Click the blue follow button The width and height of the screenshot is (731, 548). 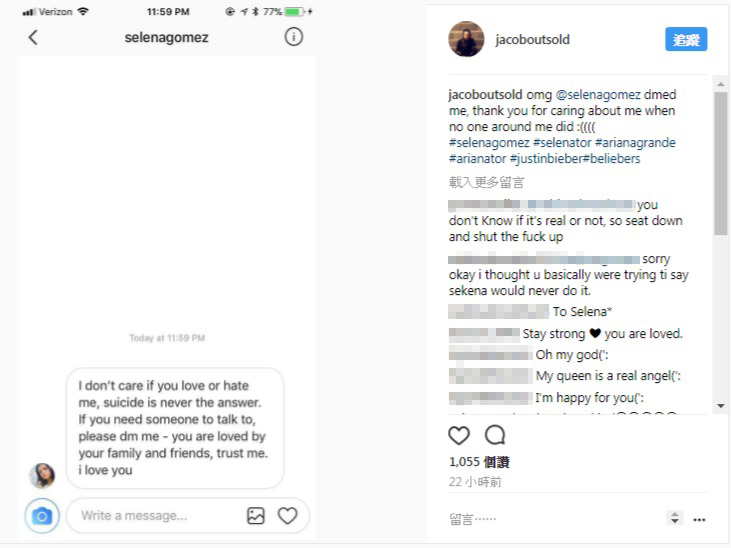686,39
